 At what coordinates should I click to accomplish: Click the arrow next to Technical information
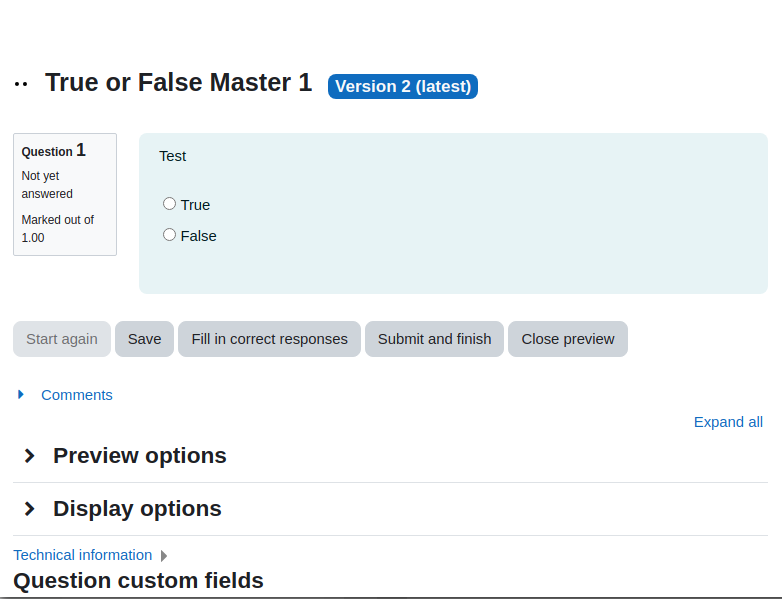pyautogui.click(x=164, y=556)
